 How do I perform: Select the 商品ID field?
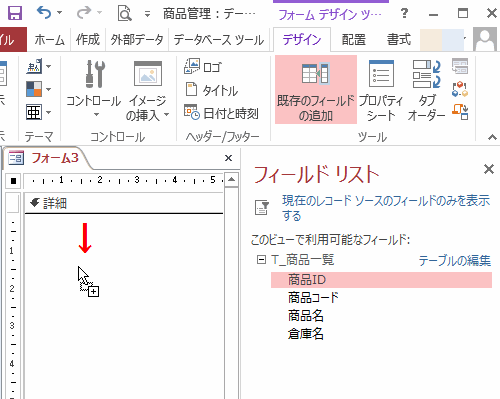coord(381,280)
